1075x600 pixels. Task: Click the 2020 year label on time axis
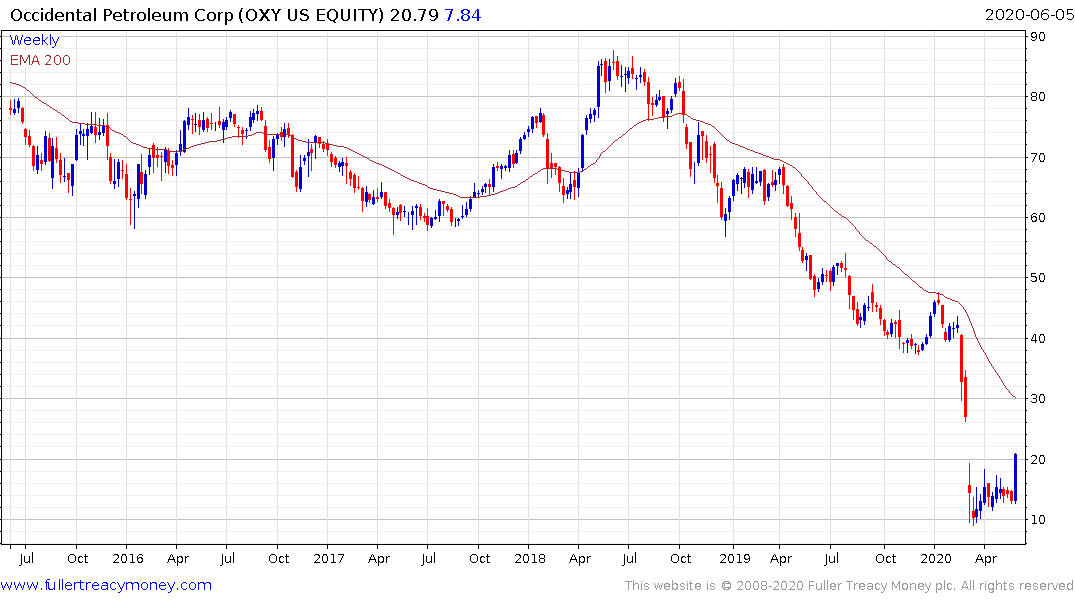(x=936, y=558)
